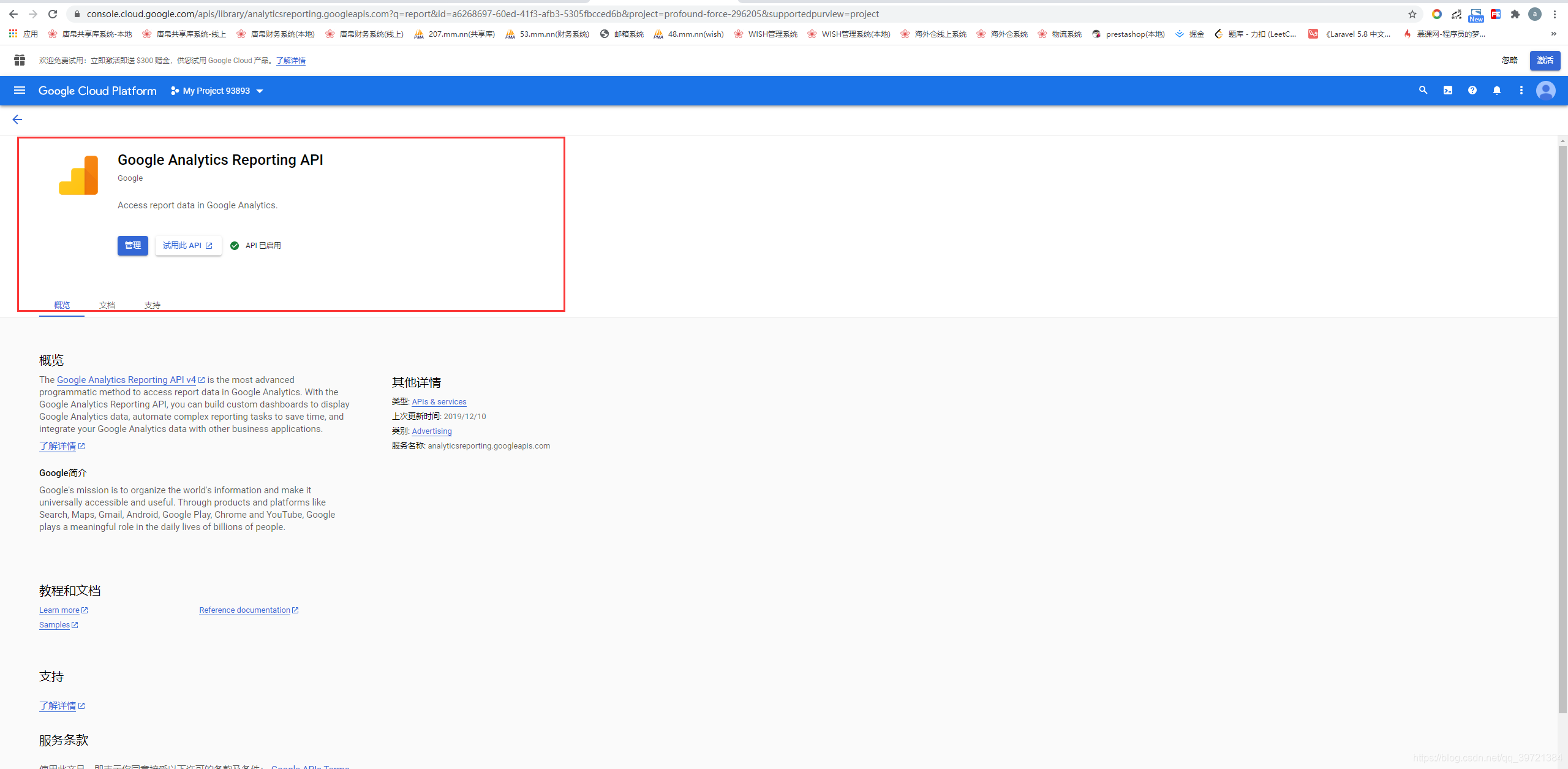Go back with the blue arrow
This screenshot has width=1568, height=769.
coord(17,119)
